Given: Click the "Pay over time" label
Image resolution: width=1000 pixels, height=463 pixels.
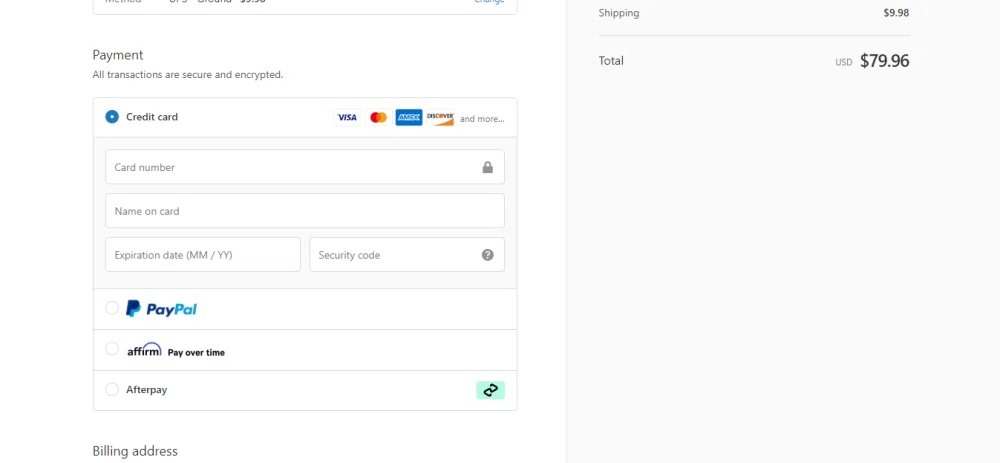Looking at the screenshot, I should point(196,352).
